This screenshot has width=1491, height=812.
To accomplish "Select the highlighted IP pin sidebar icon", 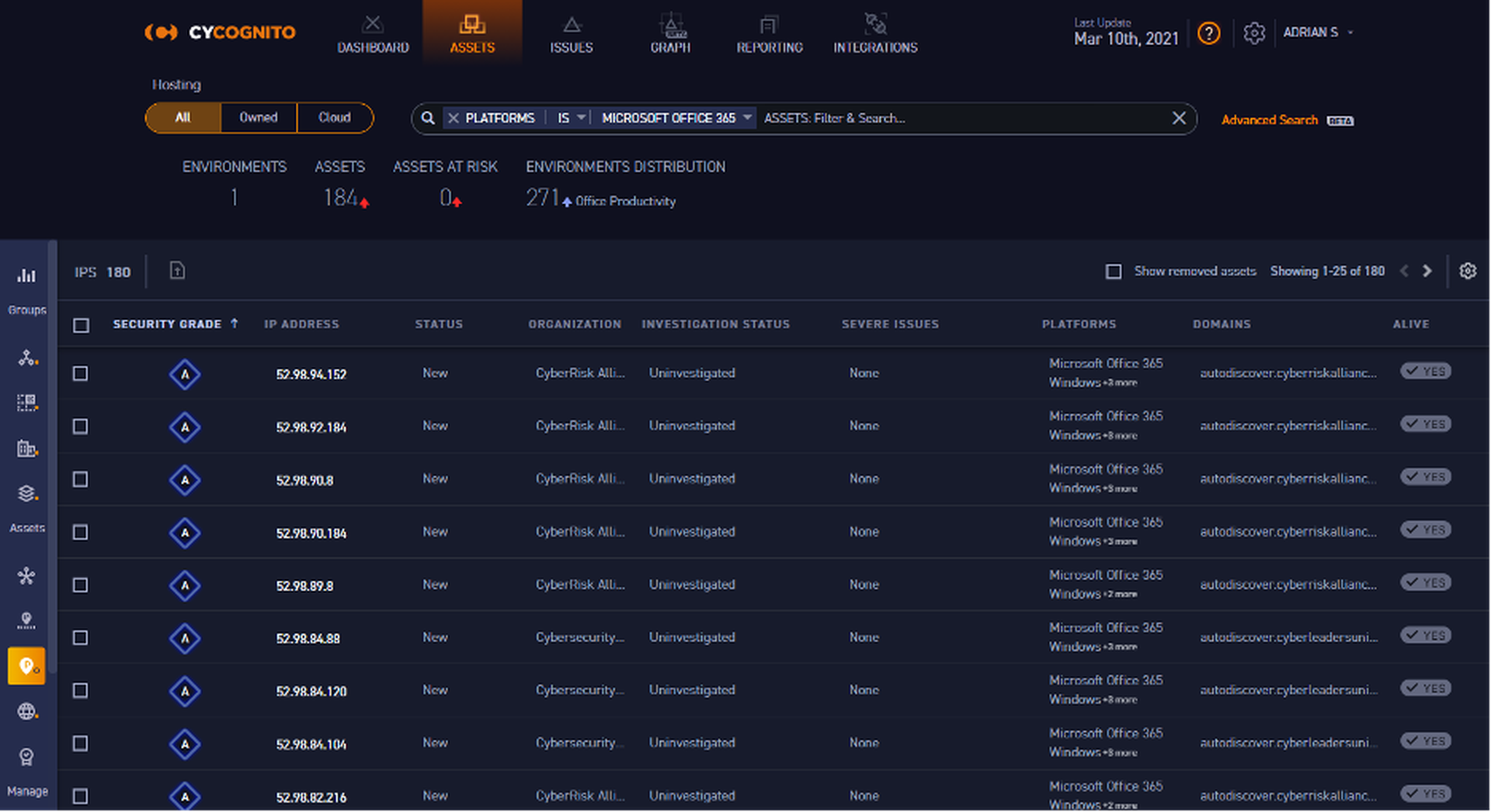I will coord(27,666).
